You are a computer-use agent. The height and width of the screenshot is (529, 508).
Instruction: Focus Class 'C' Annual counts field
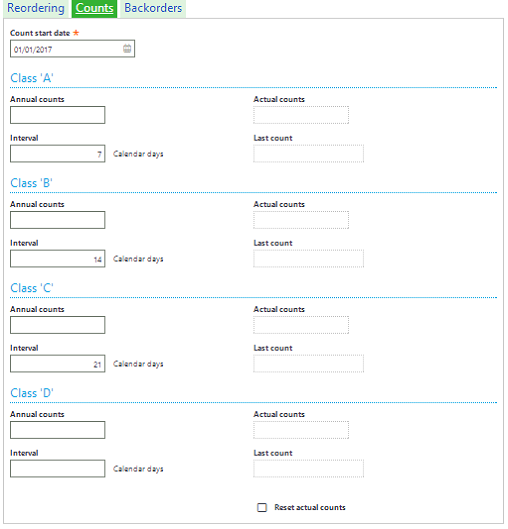(58, 325)
